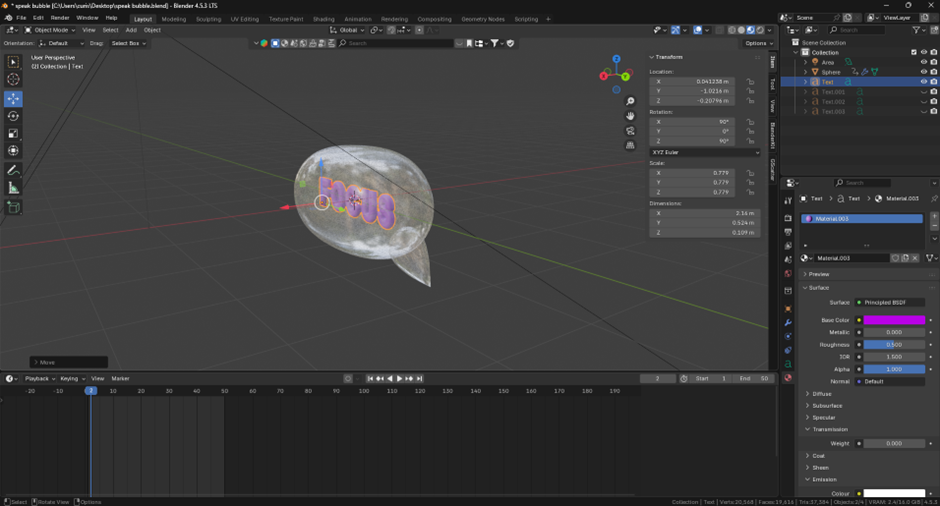Switch to the Shading workspace tab
The image size is (940, 506).
[323, 19]
